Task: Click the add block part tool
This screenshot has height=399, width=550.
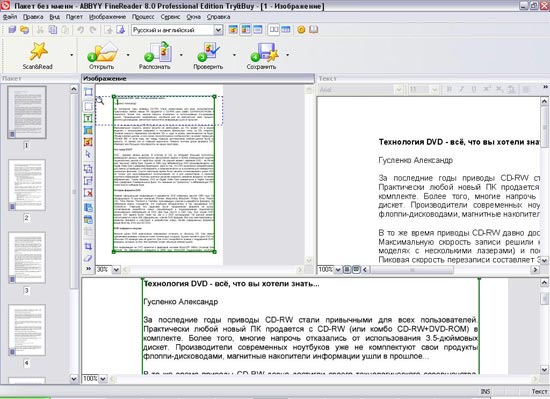Action: [x=88, y=169]
